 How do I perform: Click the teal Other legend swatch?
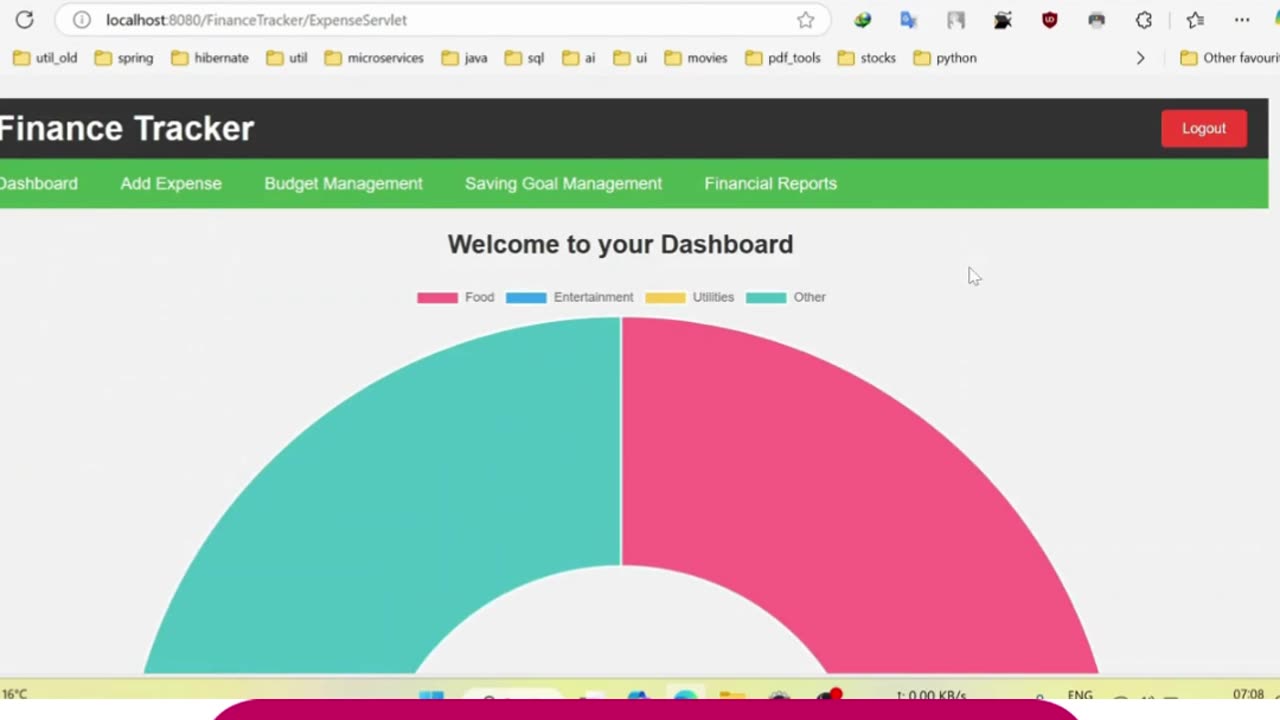766,297
